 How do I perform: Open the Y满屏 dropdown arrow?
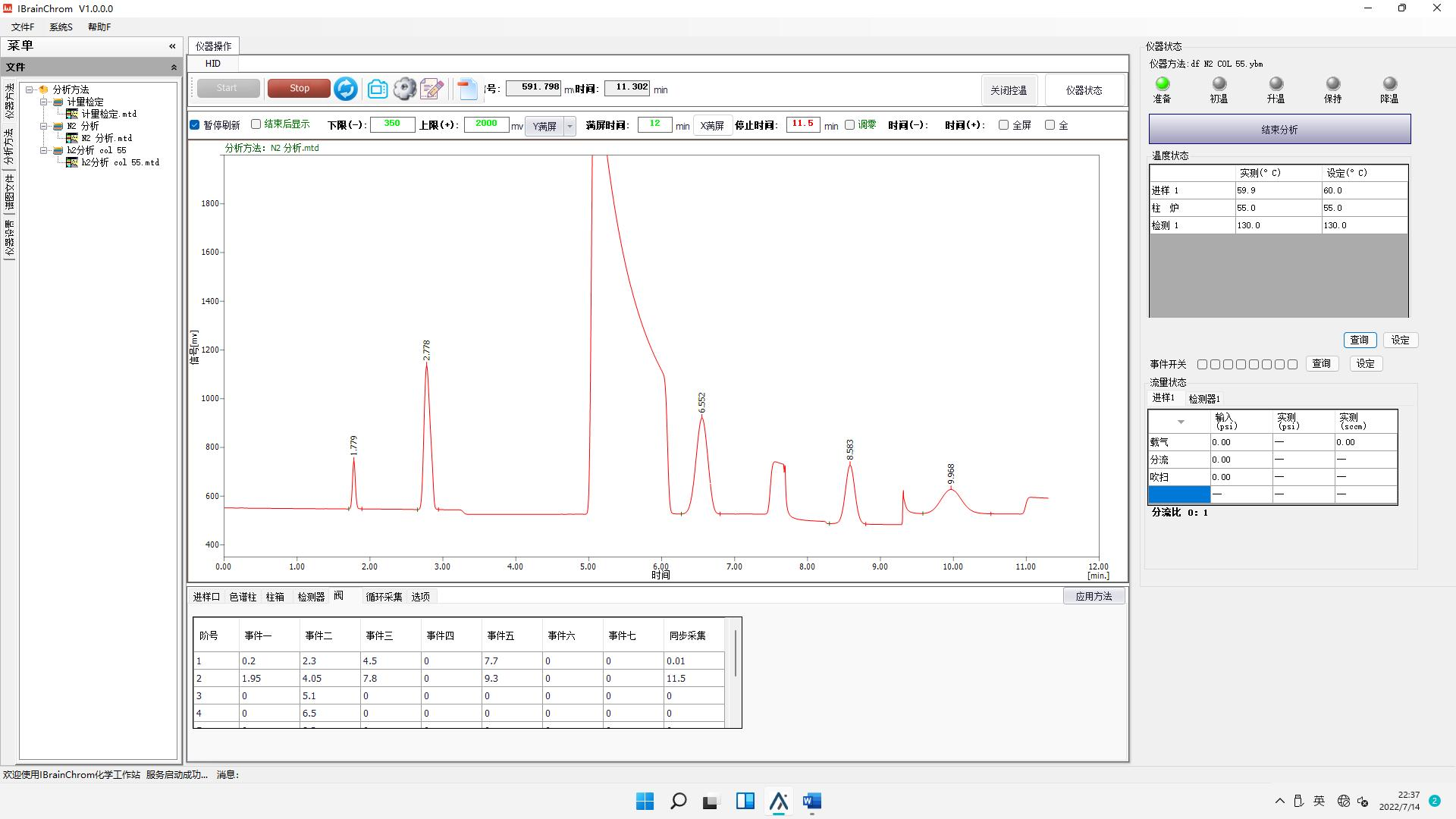pyautogui.click(x=570, y=127)
